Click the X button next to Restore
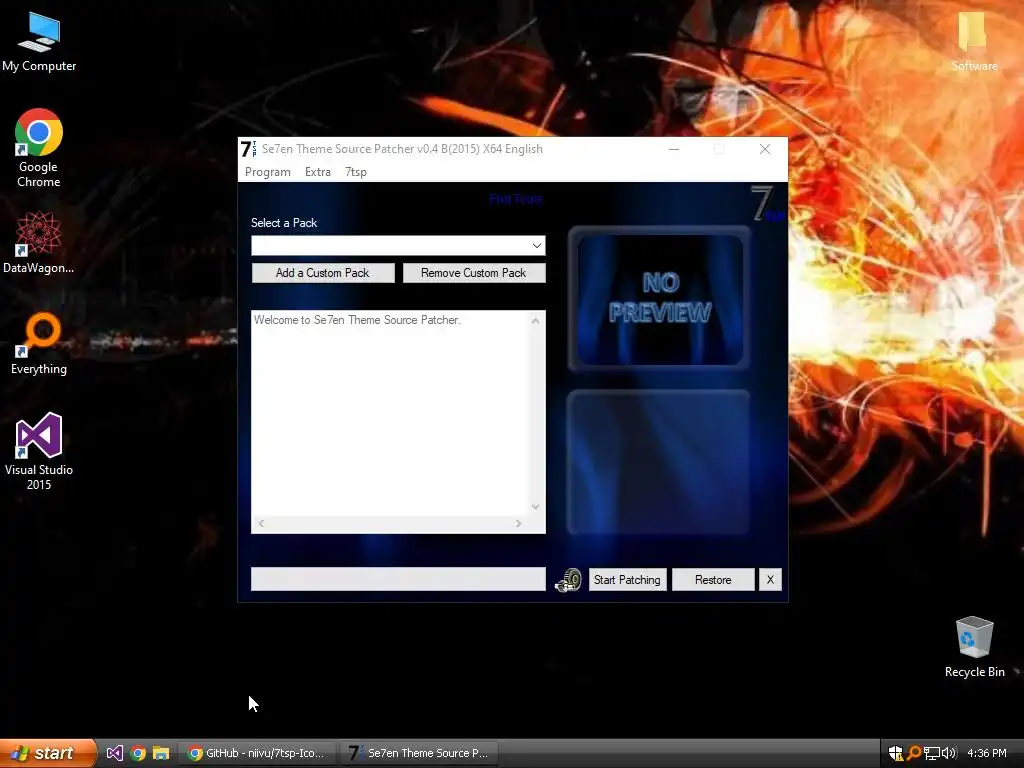 click(x=770, y=580)
